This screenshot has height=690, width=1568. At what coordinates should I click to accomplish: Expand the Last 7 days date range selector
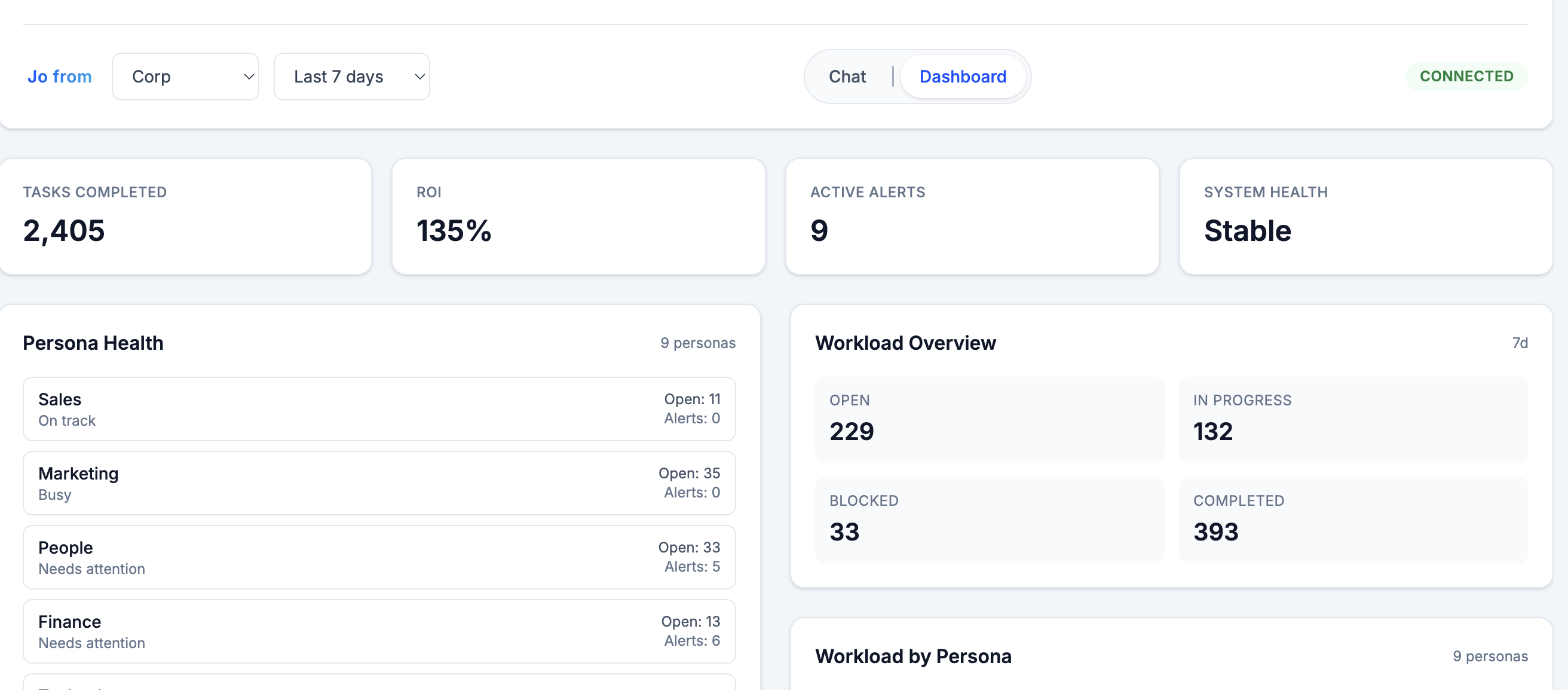point(352,76)
